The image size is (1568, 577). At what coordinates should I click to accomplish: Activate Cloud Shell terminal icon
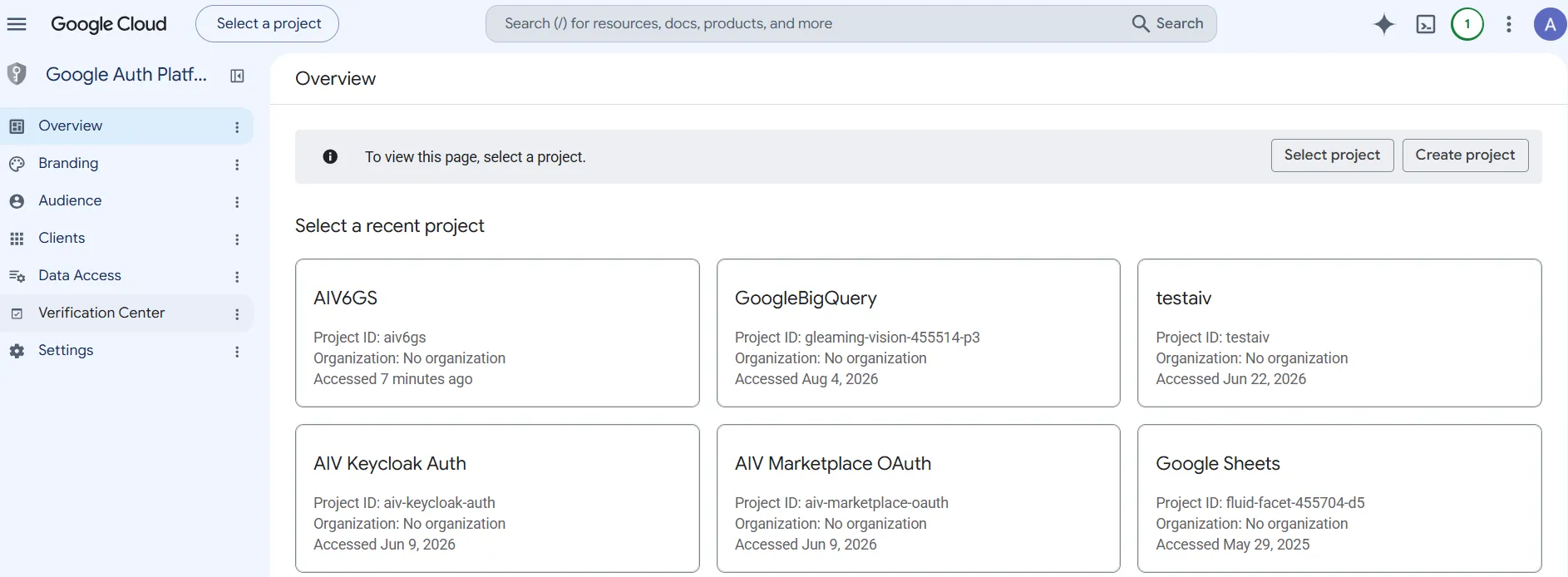(x=1426, y=24)
